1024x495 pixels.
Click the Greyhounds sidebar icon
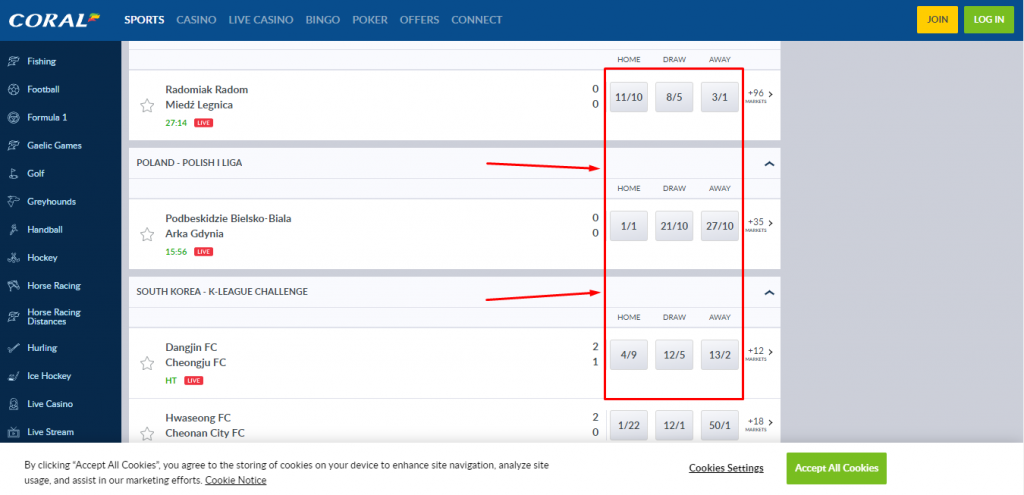14,201
